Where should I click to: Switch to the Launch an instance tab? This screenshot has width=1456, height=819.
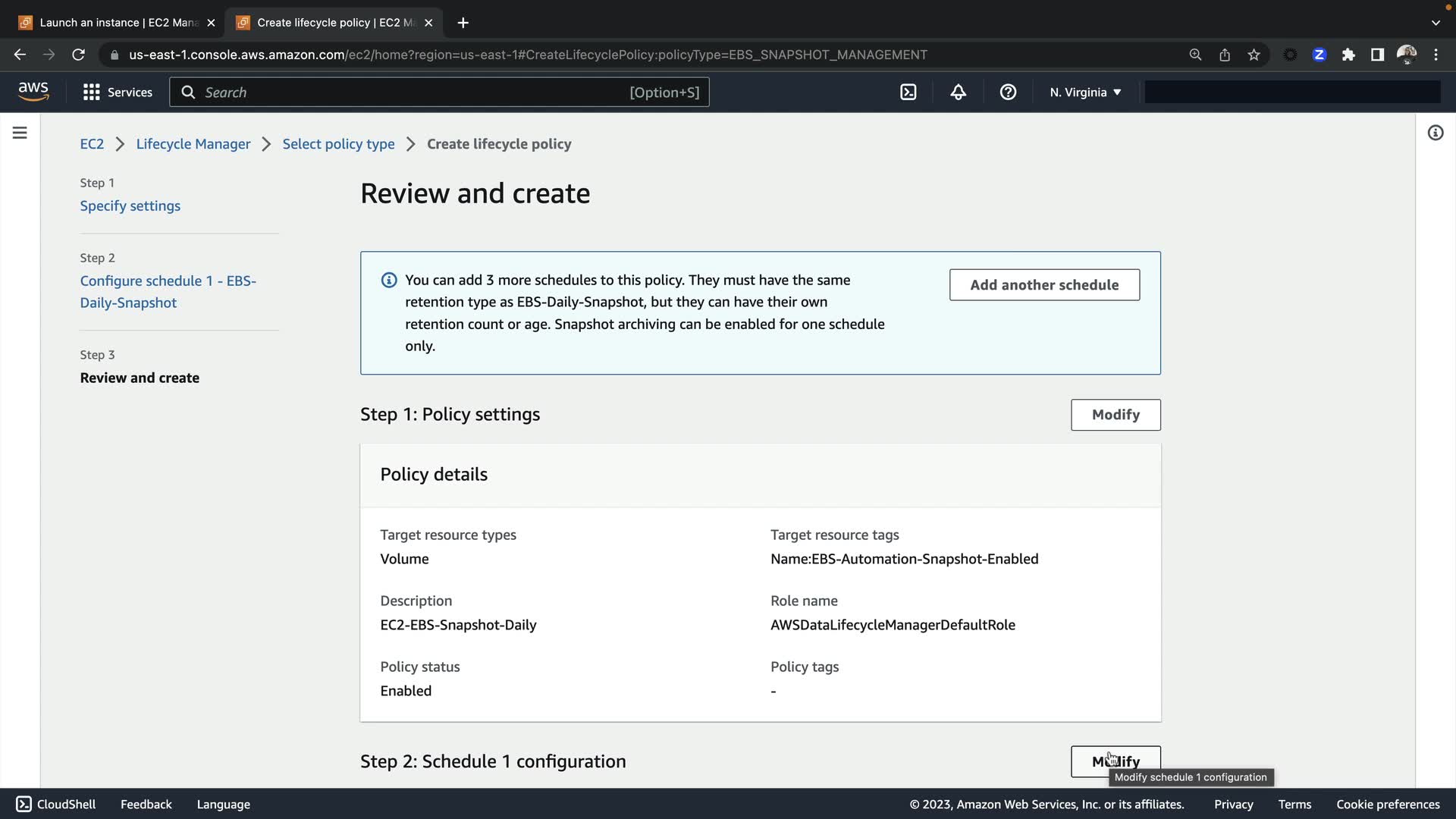[x=118, y=22]
